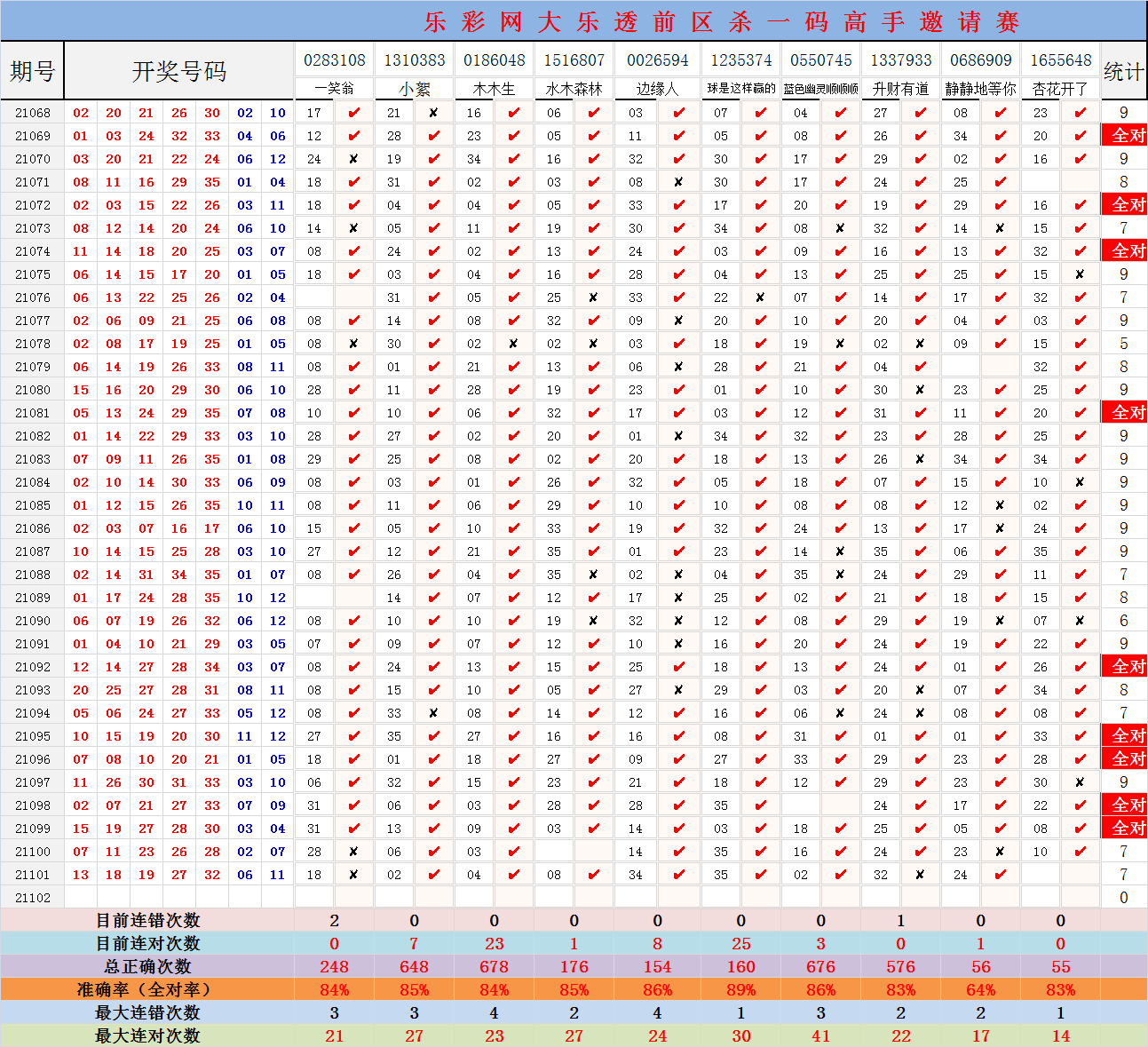Click total correct count 678
Image resolution: width=1148 pixels, height=1047 pixels.
tap(494, 967)
